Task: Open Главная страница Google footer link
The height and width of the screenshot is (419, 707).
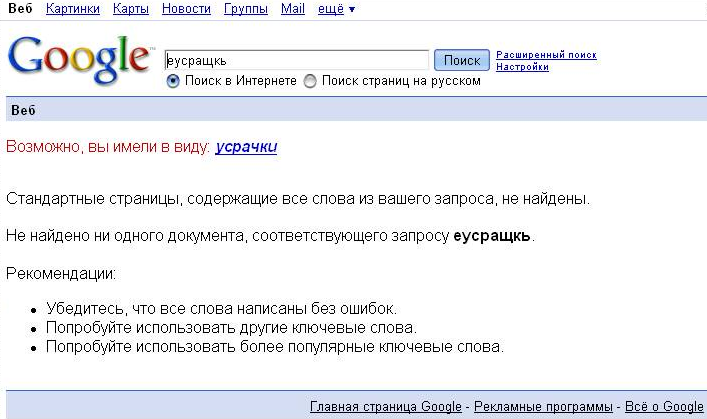Action: coord(386,406)
